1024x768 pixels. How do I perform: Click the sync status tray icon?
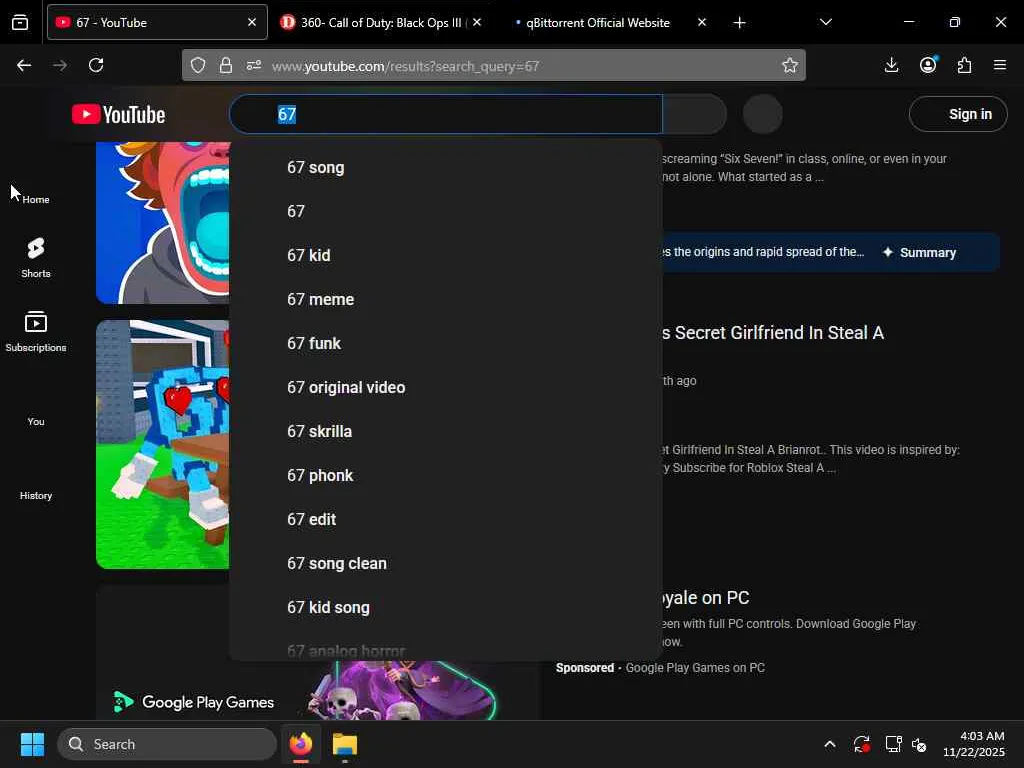click(x=861, y=744)
